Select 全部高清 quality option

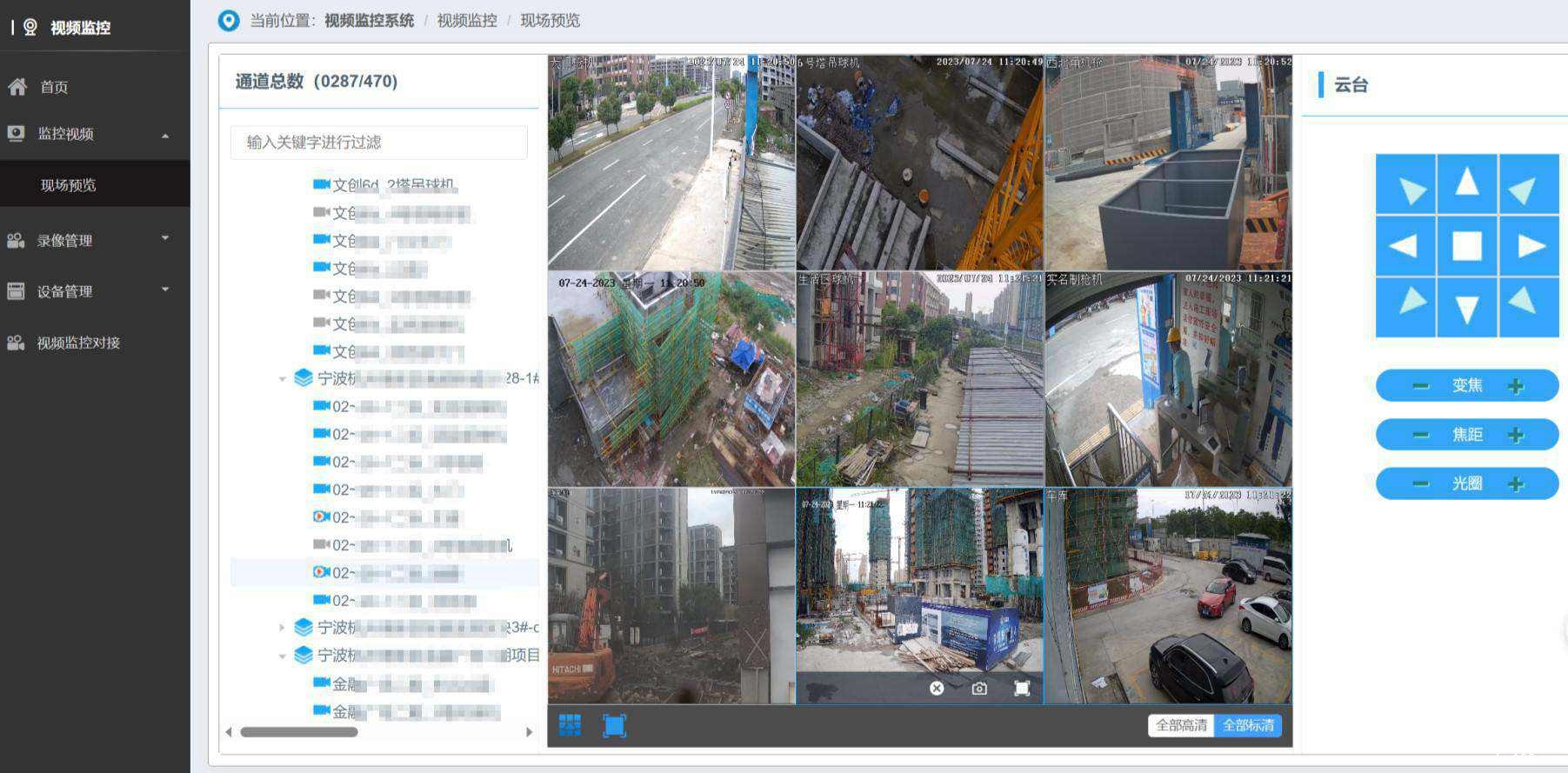1180,725
